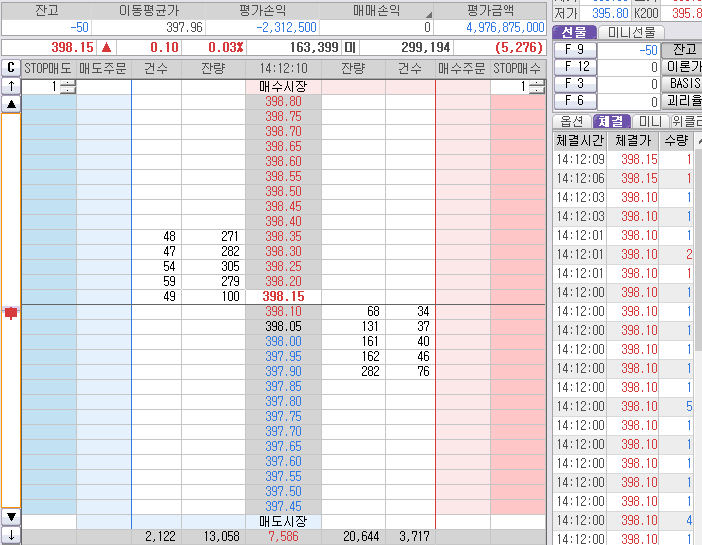Click the 14:12:06 trade row

point(624,178)
